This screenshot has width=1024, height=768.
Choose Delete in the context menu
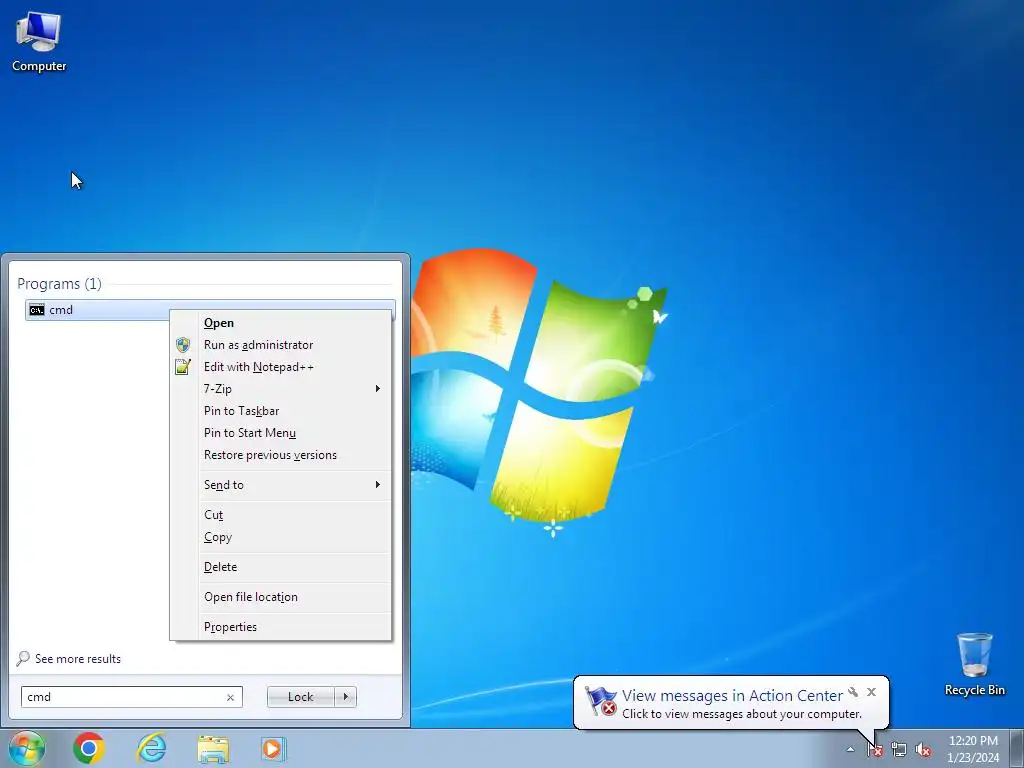[x=282, y=567]
